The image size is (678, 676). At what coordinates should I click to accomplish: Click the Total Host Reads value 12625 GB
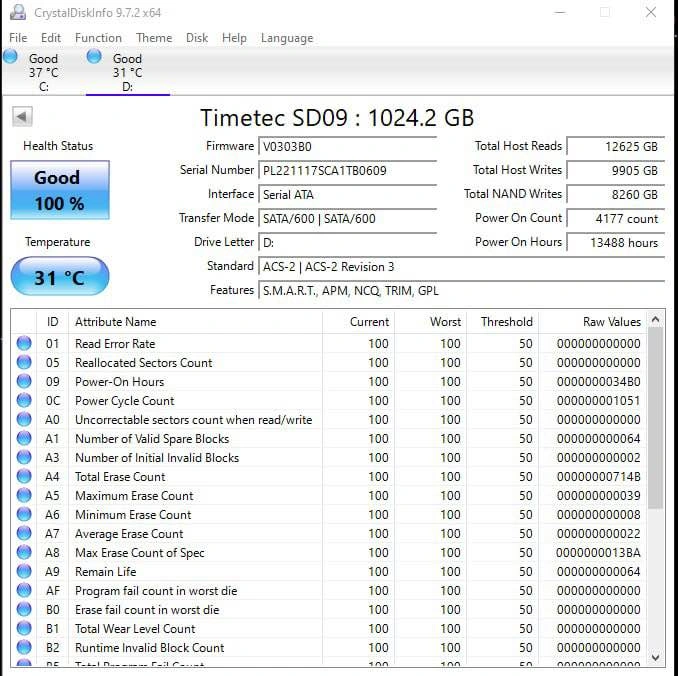616,147
